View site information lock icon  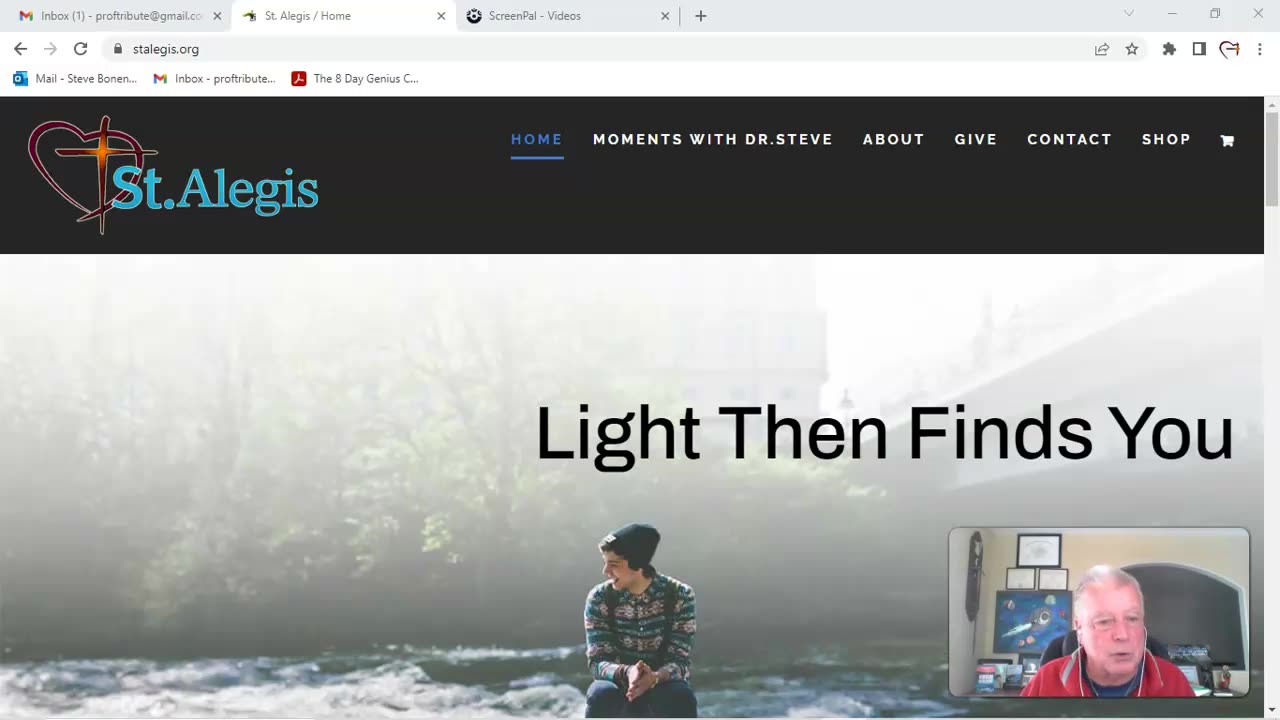(x=118, y=48)
